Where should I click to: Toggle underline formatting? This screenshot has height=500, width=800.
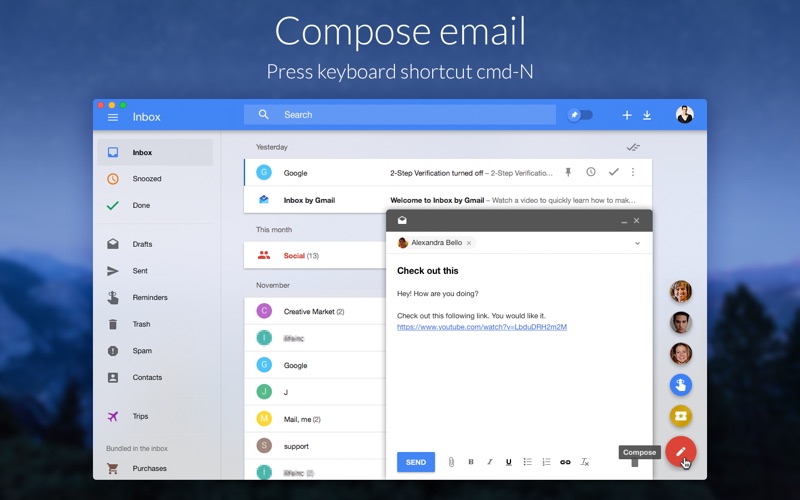508,462
